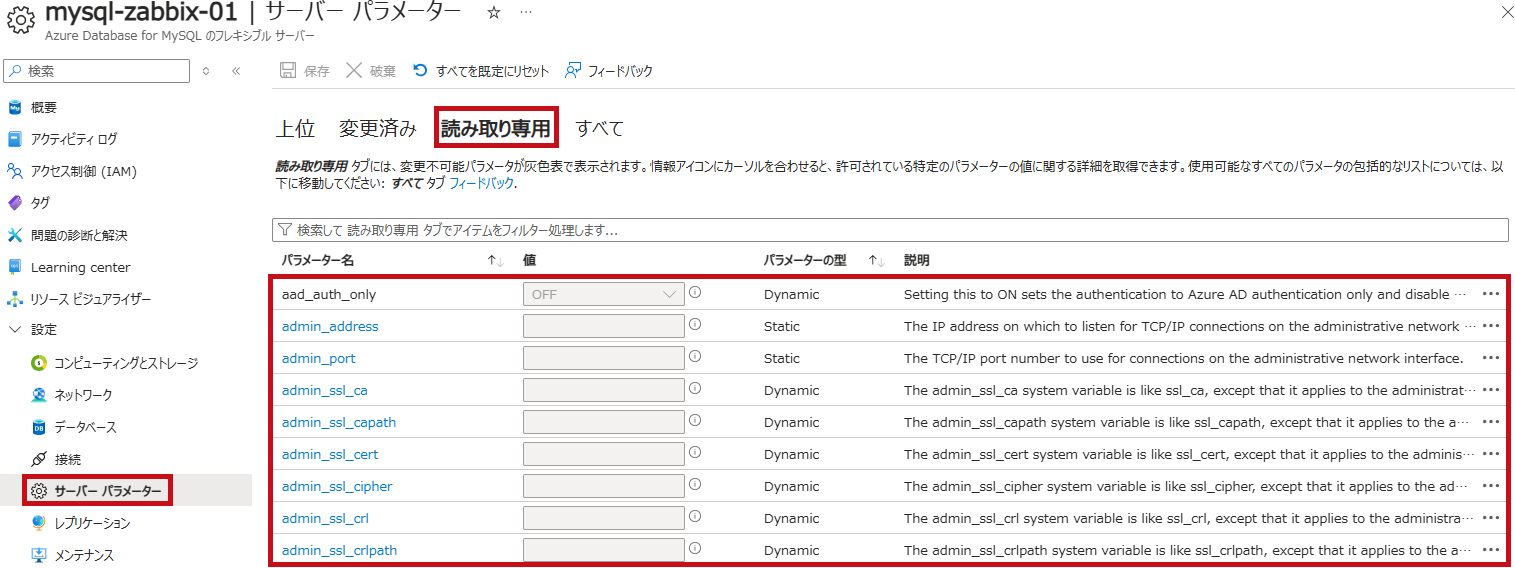Click info icon for admin_ssl_cipher
The image size is (1515, 568).
click(x=695, y=485)
